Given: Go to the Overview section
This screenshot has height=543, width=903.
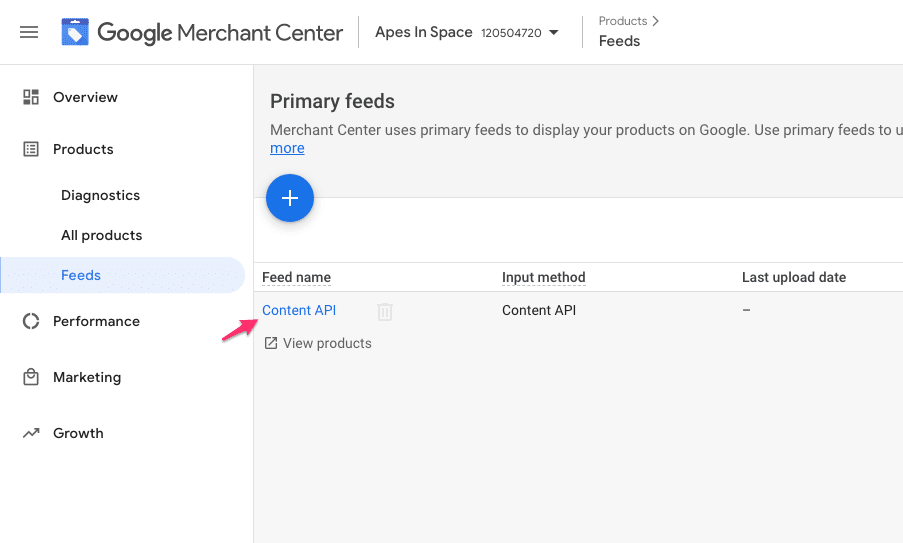Looking at the screenshot, I should coord(85,97).
